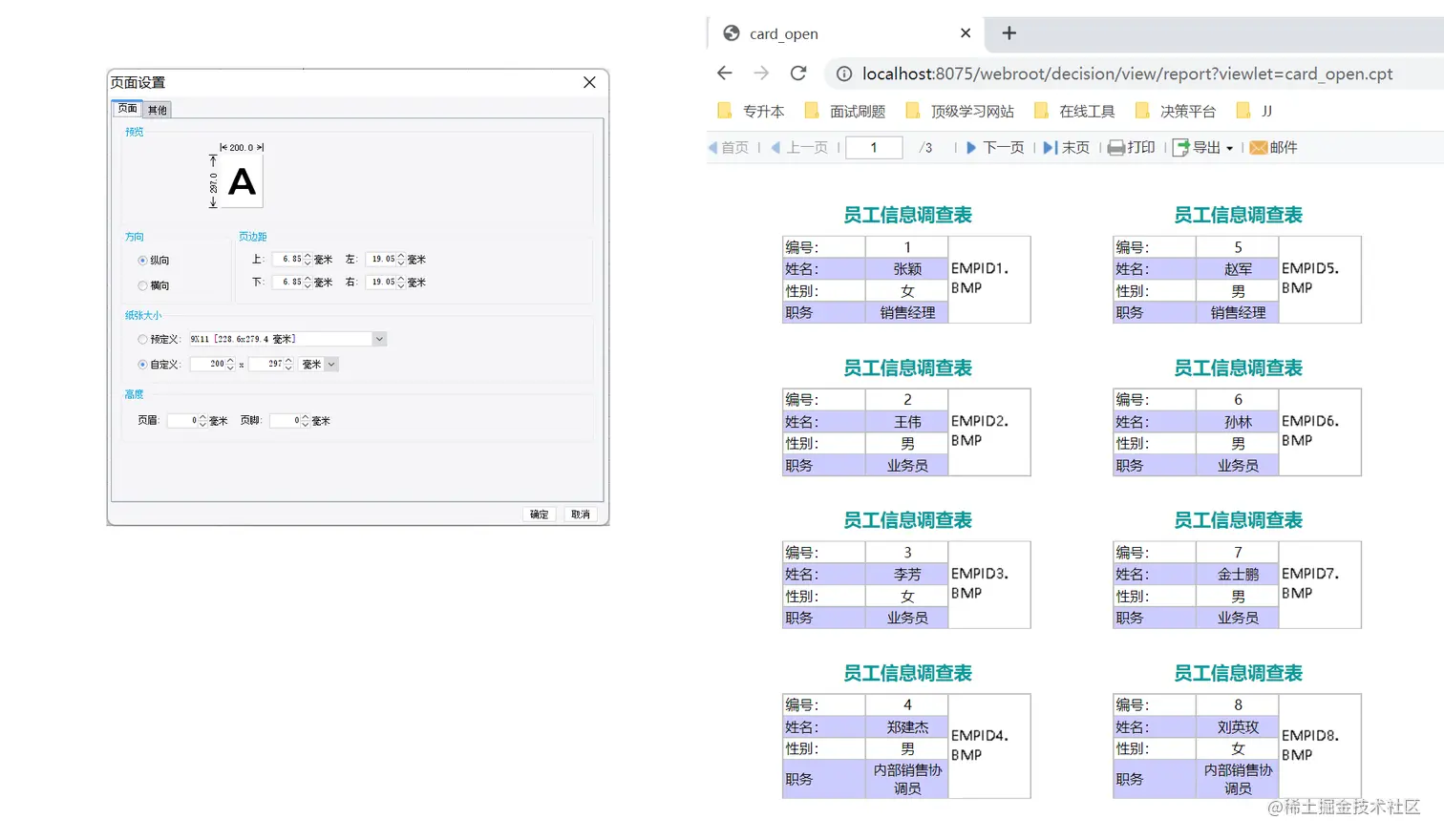Switch to the card_open tab
The width and height of the screenshot is (1444, 840).
845,33
